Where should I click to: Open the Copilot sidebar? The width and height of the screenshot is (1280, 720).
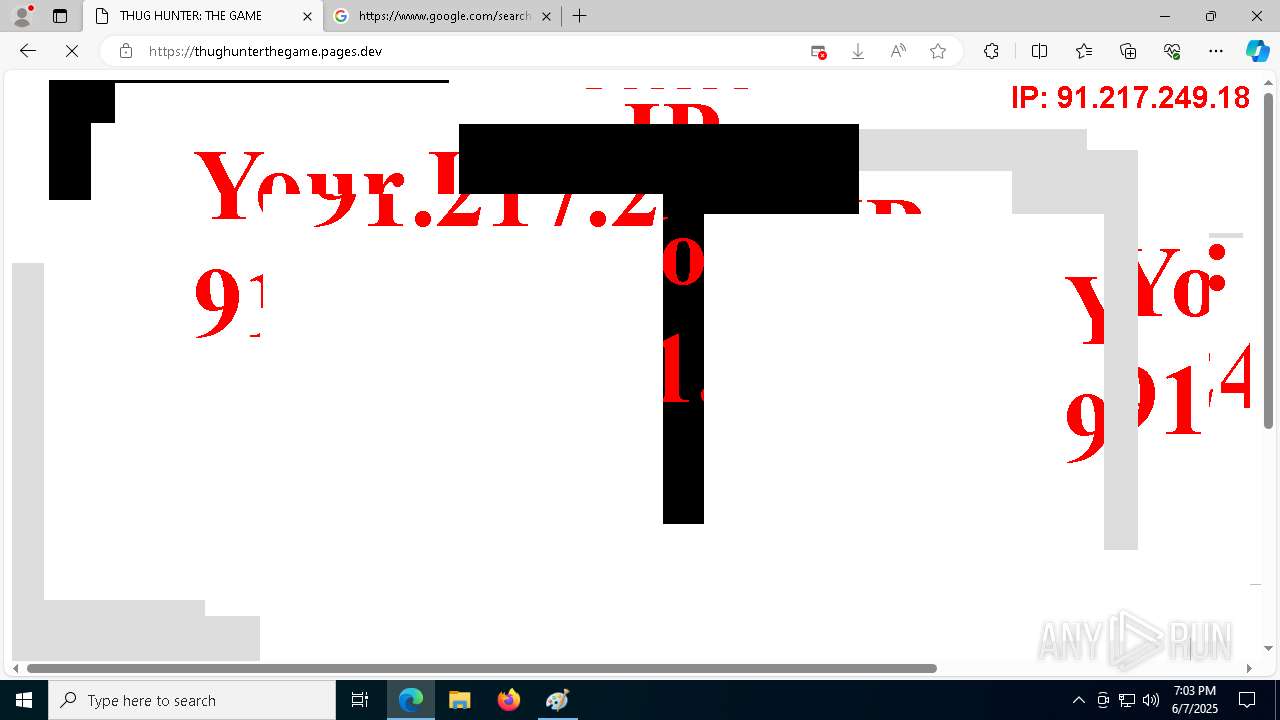(1257, 51)
